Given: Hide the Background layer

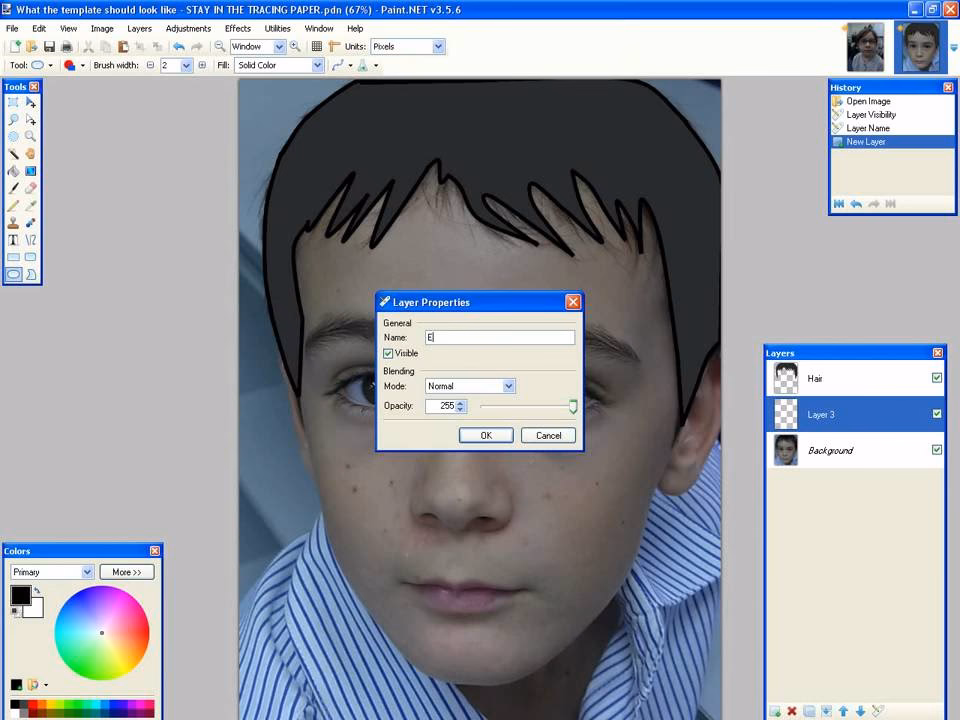Looking at the screenshot, I should click(x=937, y=450).
